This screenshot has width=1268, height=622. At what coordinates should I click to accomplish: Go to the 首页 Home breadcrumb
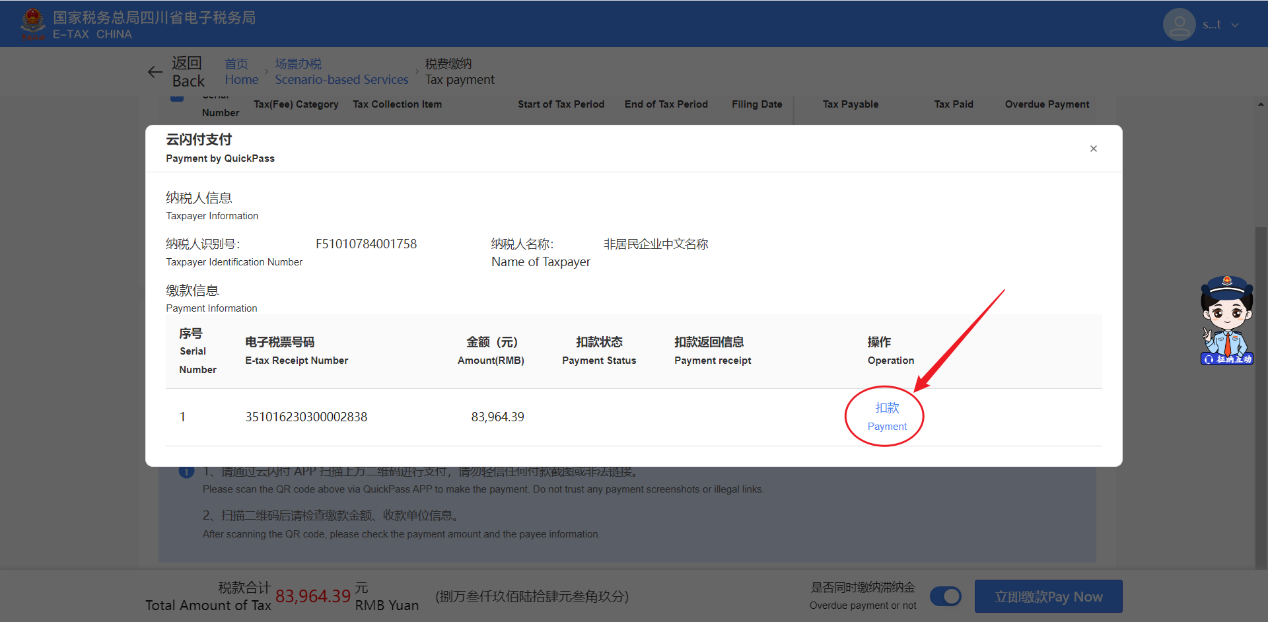[241, 71]
